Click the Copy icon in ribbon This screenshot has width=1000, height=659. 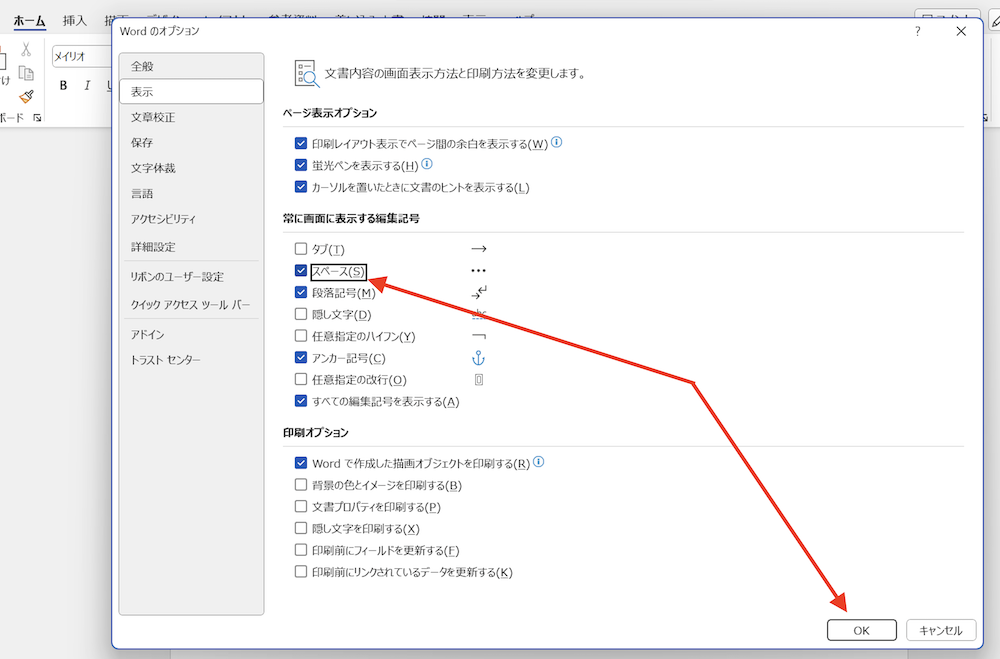coord(26,73)
